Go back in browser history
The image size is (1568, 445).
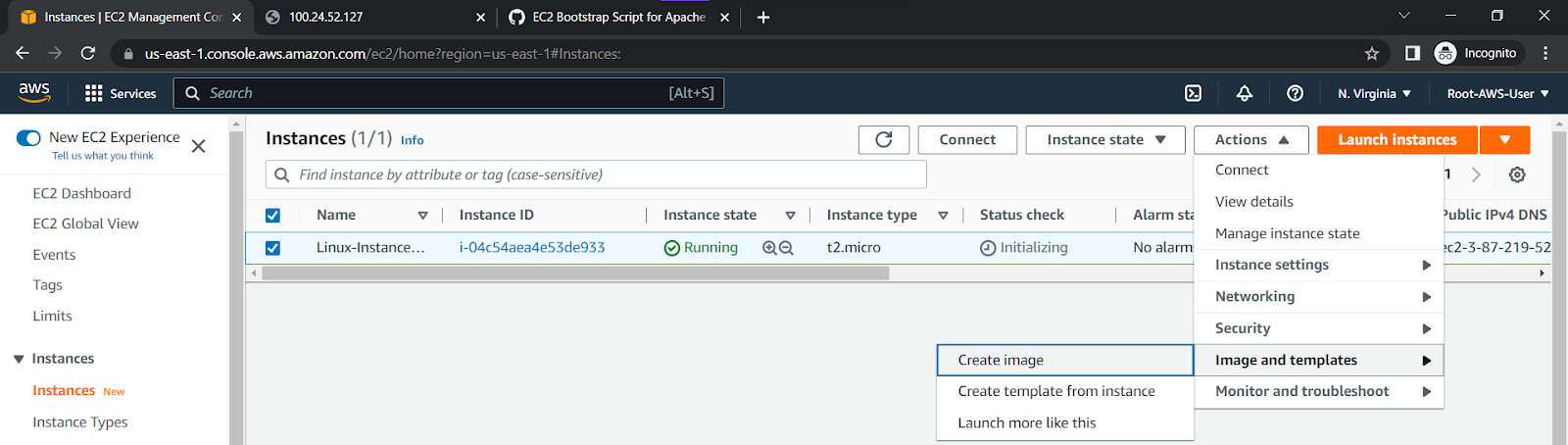pyautogui.click(x=23, y=53)
